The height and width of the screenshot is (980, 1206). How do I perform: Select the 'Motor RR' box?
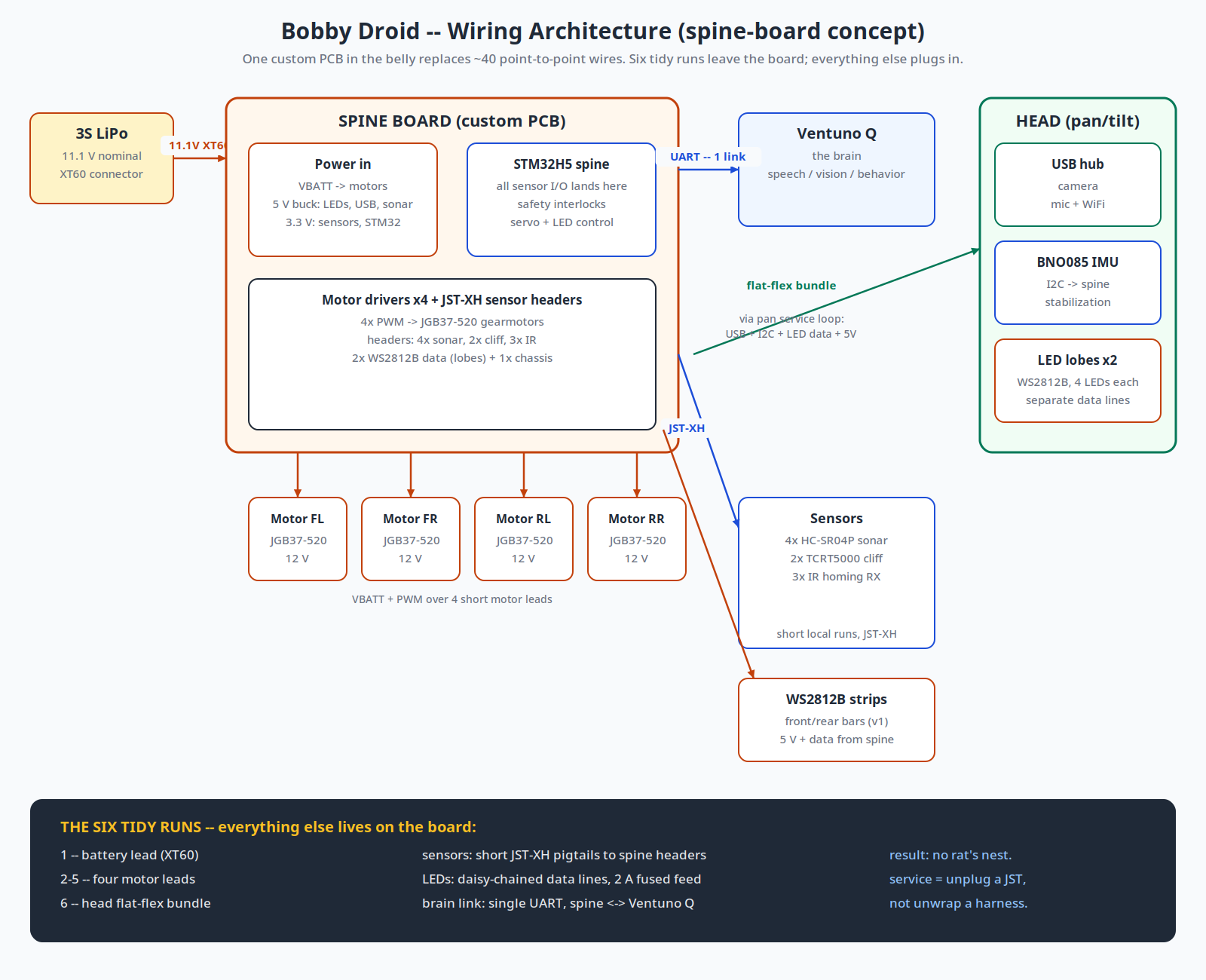point(637,539)
